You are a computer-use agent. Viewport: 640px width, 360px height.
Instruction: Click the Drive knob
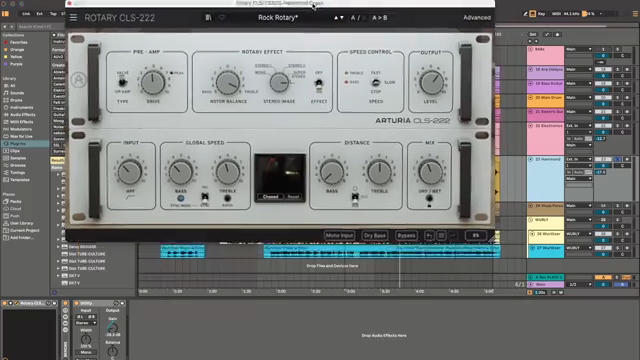click(x=153, y=82)
